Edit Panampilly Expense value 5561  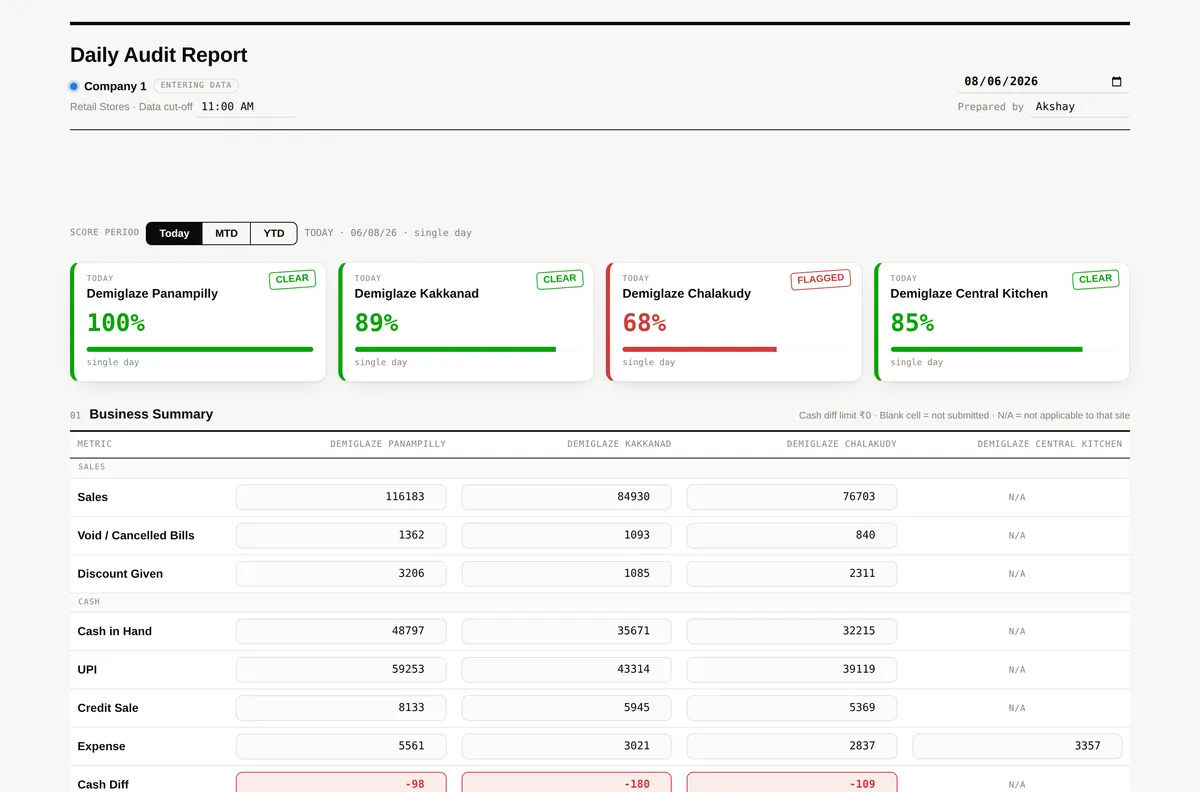point(341,746)
